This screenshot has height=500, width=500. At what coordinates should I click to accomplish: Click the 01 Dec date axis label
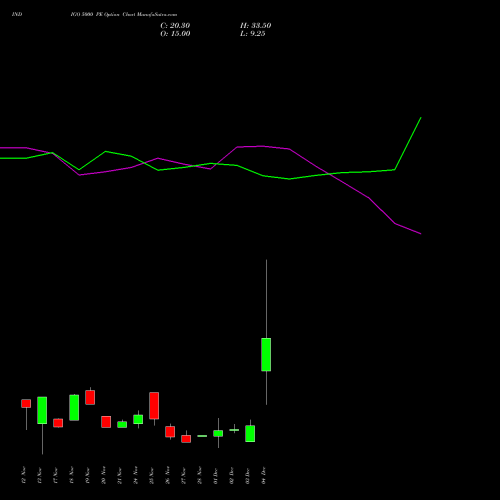216,475
